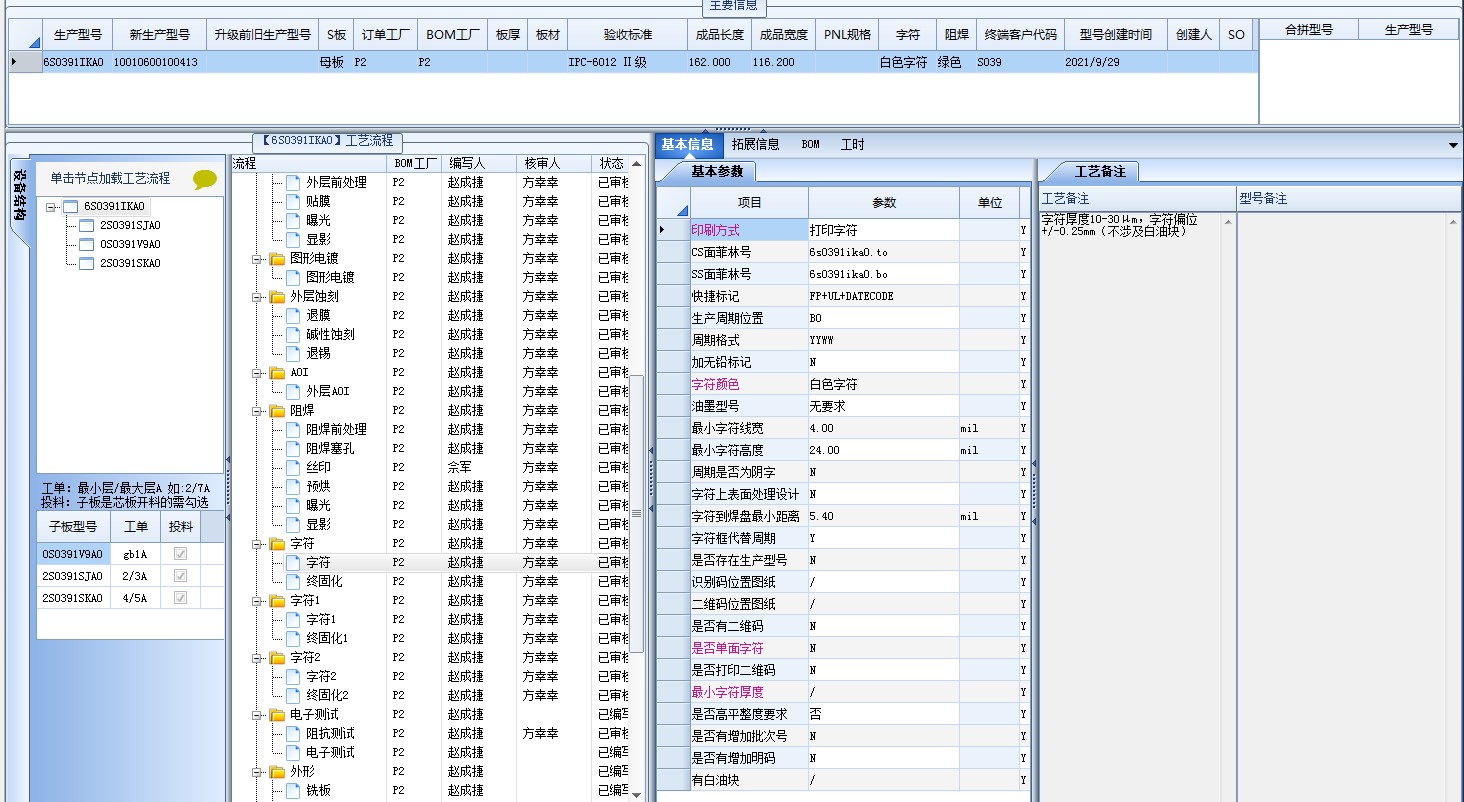Click document icon beside 碱性蚀刻

[293, 334]
